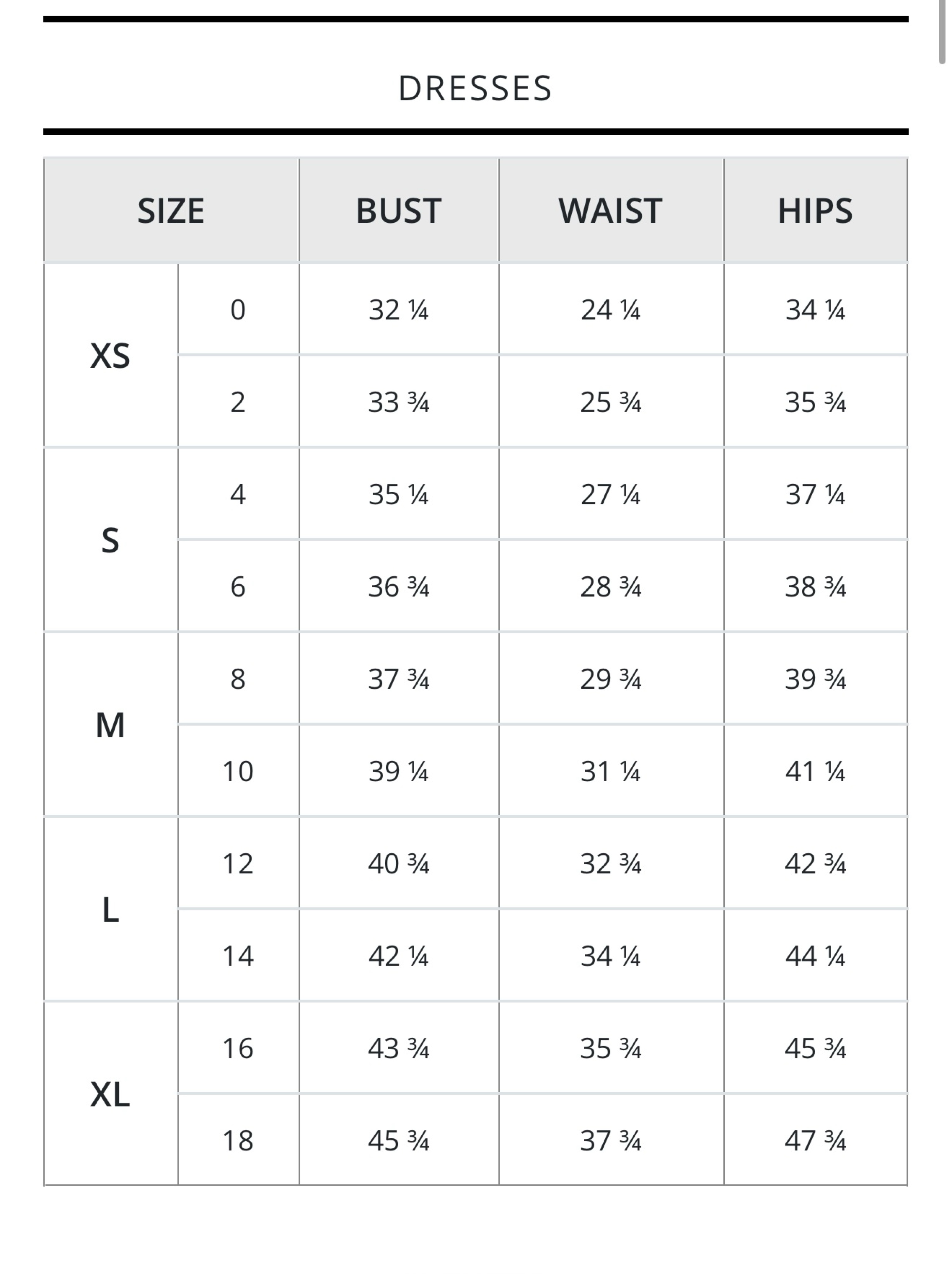Screen dimensions: 952x1274
Task: Click the S size group cell
Action: tap(111, 540)
